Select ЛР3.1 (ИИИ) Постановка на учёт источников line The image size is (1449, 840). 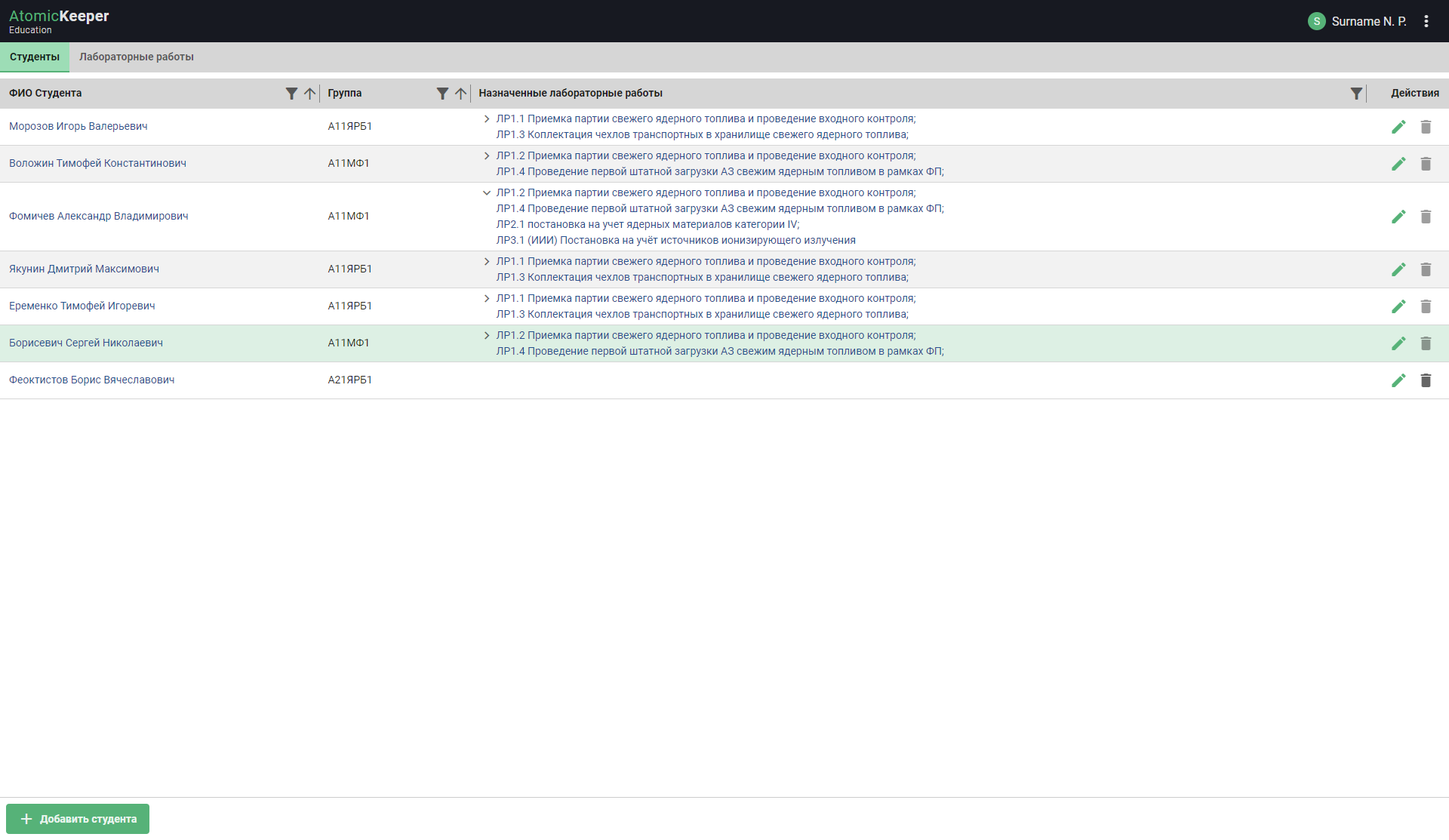point(676,241)
